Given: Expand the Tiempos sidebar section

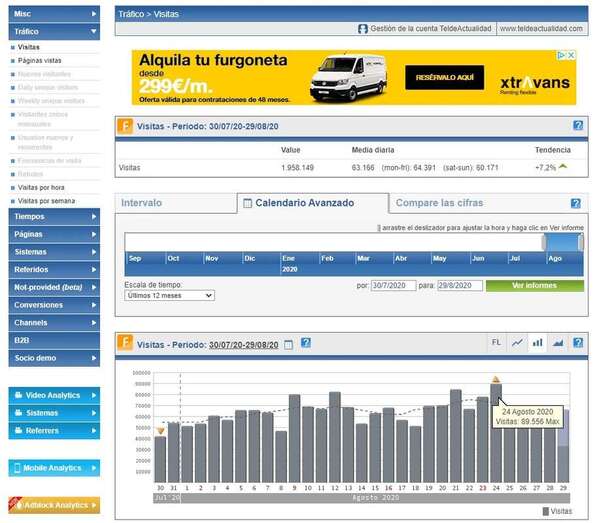Looking at the screenshot, I should click(x=54, y=216).
